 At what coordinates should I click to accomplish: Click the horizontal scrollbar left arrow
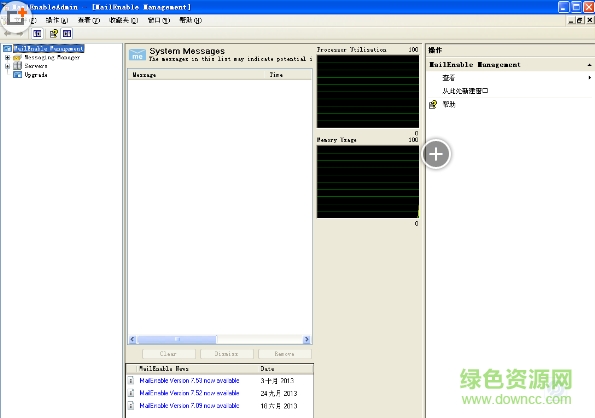[x=132, y=339]
